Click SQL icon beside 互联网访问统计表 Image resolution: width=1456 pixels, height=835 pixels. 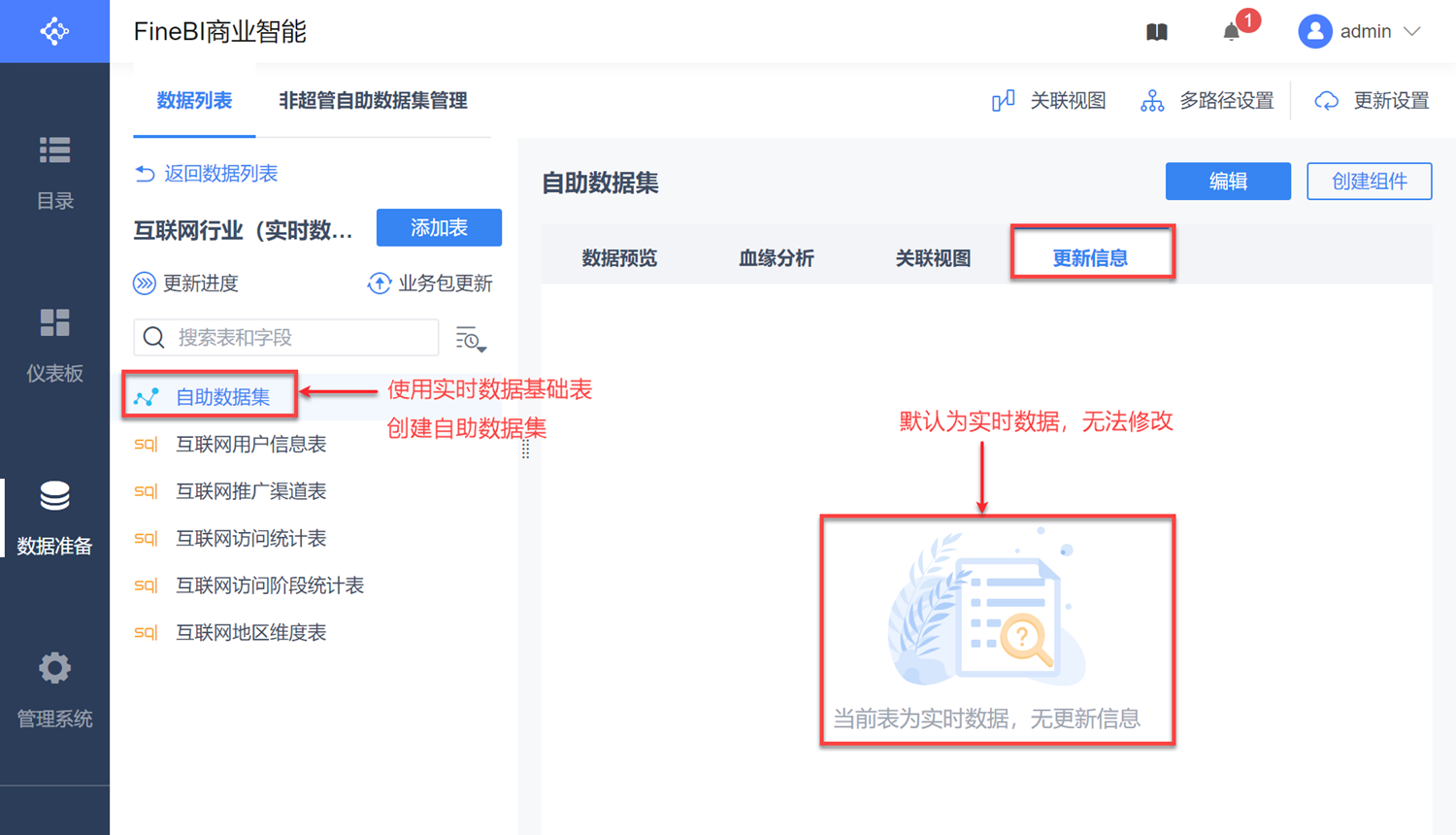point(146,539)
